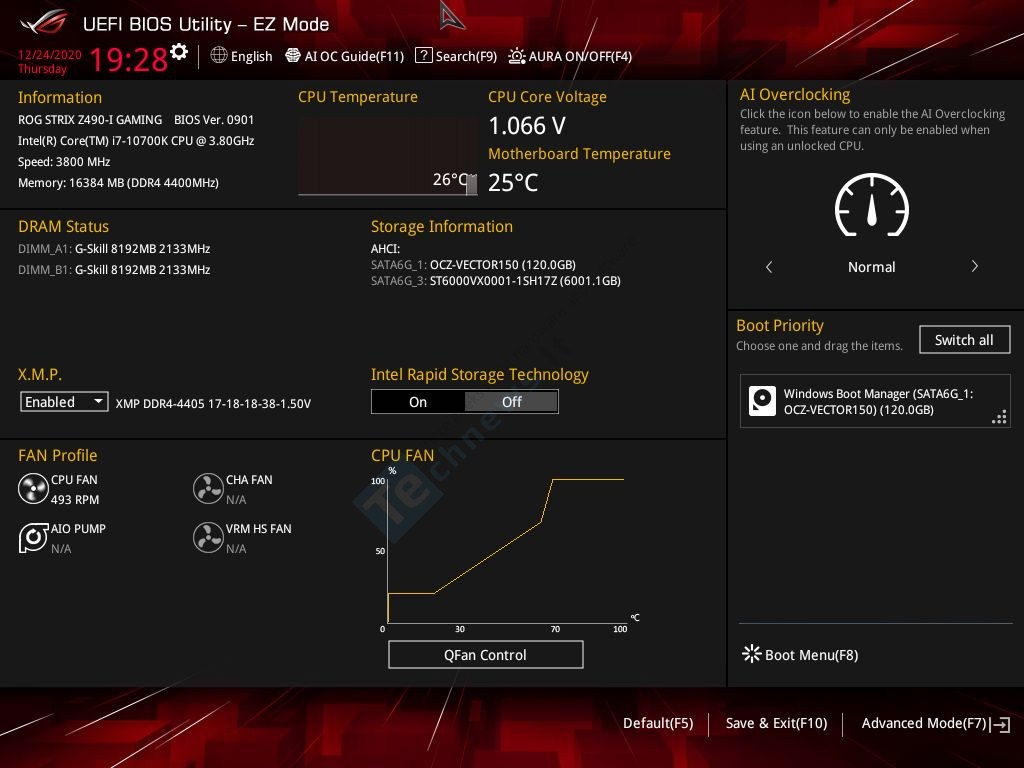
Task: Click the AI OC Guide chip icon
Action: click(293, 56)
